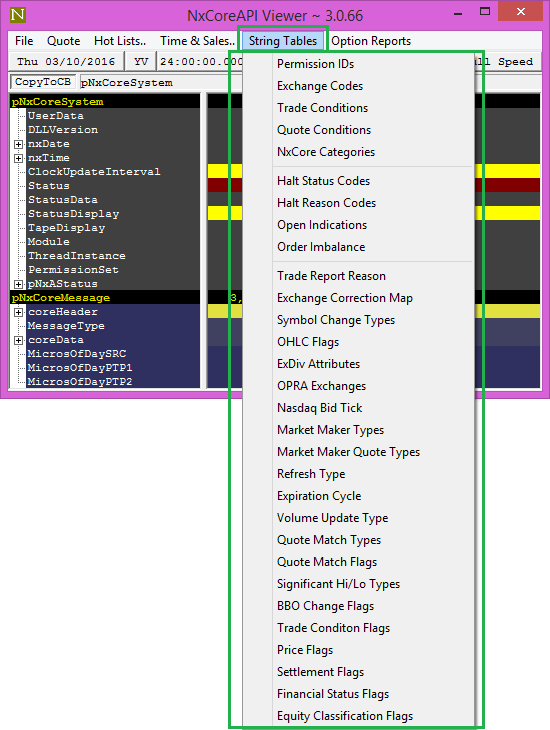Image resolution: width=550 pixels, height=730 pixels.
Task: Choose Nasdaq Bid Tick entry
Action: pyautogui.click(x=319, y=408)
